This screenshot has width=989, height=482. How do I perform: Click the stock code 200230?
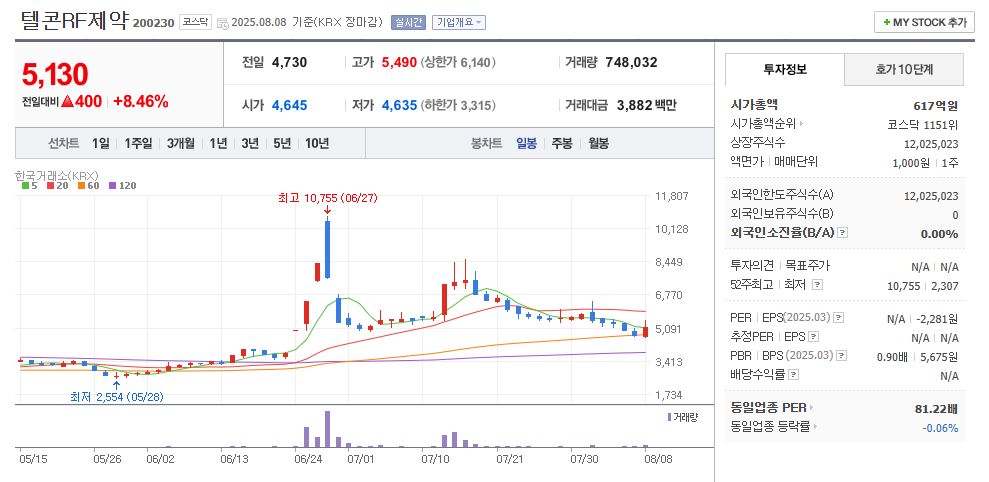pyautogui.click(x=154, y=23)
